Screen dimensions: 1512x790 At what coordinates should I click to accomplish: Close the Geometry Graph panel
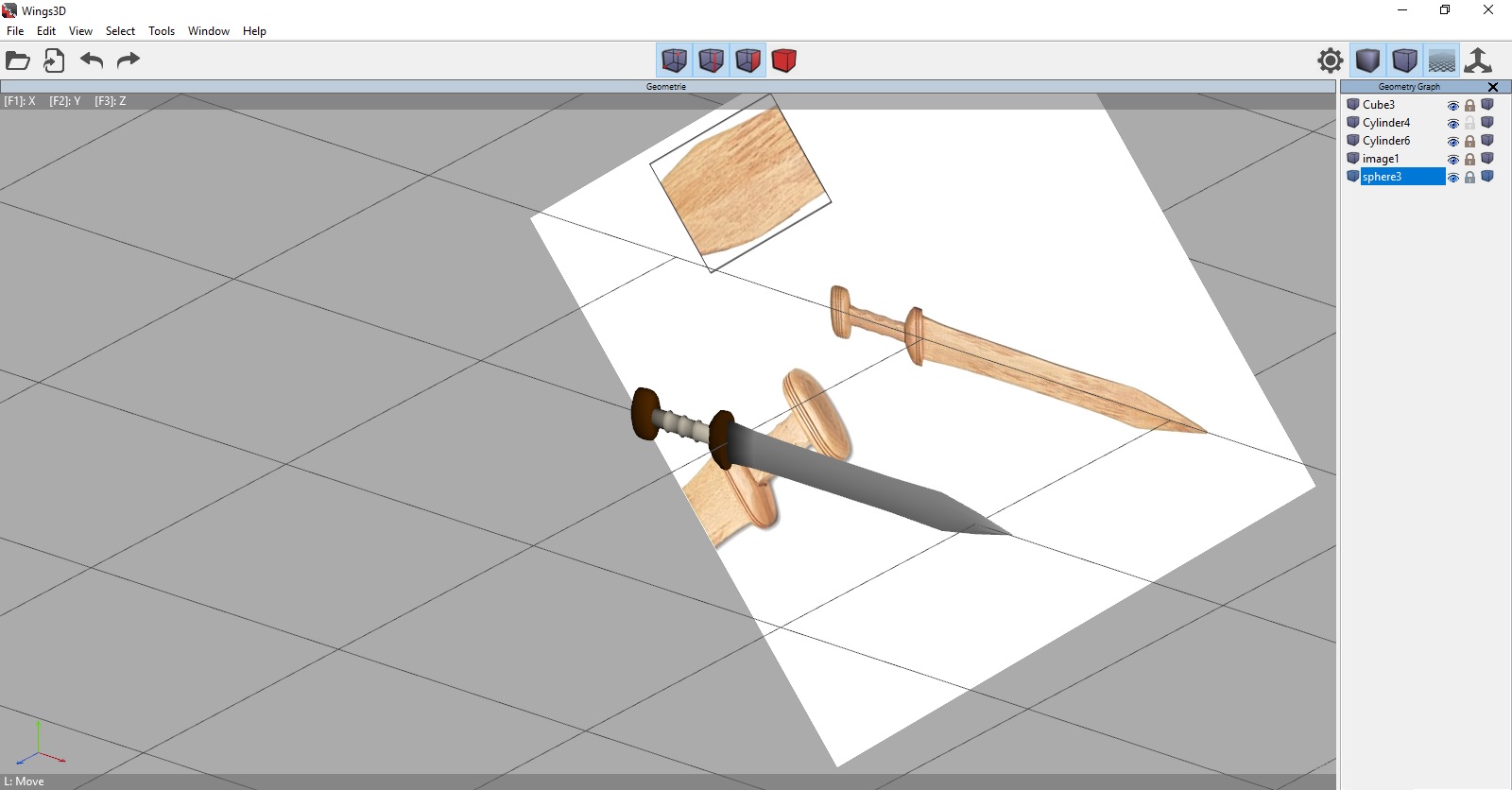click(x=1493, y=87)
